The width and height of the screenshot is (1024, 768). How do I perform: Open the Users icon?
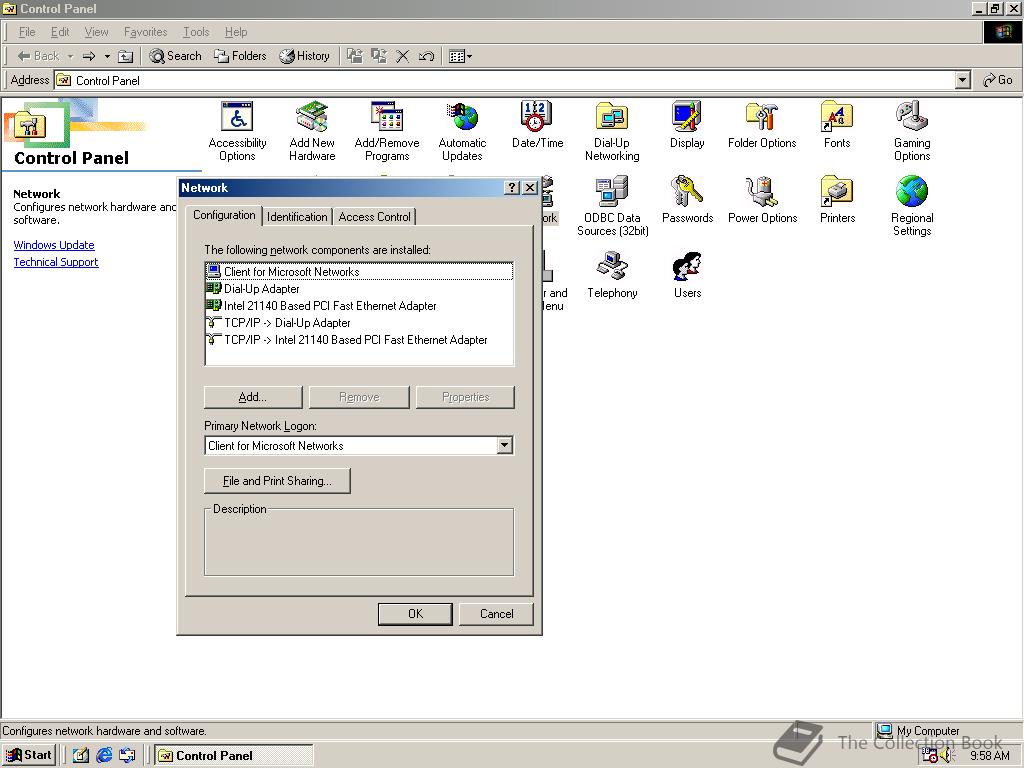click(687, 276)
